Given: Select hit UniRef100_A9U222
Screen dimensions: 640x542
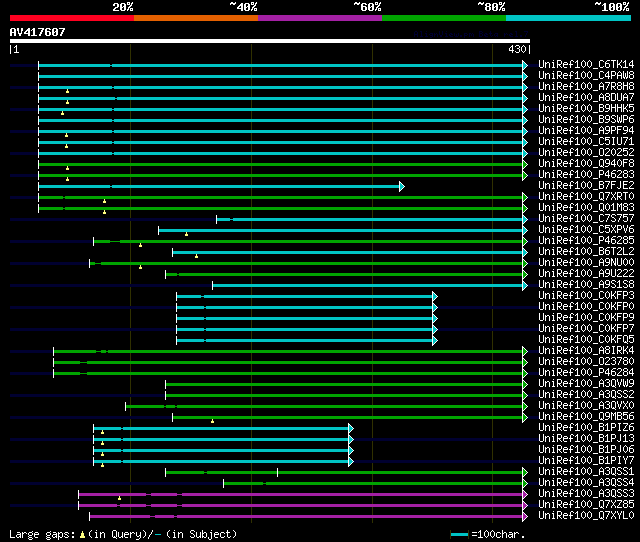Looking at the screenshot, I should tap(586, 274).
